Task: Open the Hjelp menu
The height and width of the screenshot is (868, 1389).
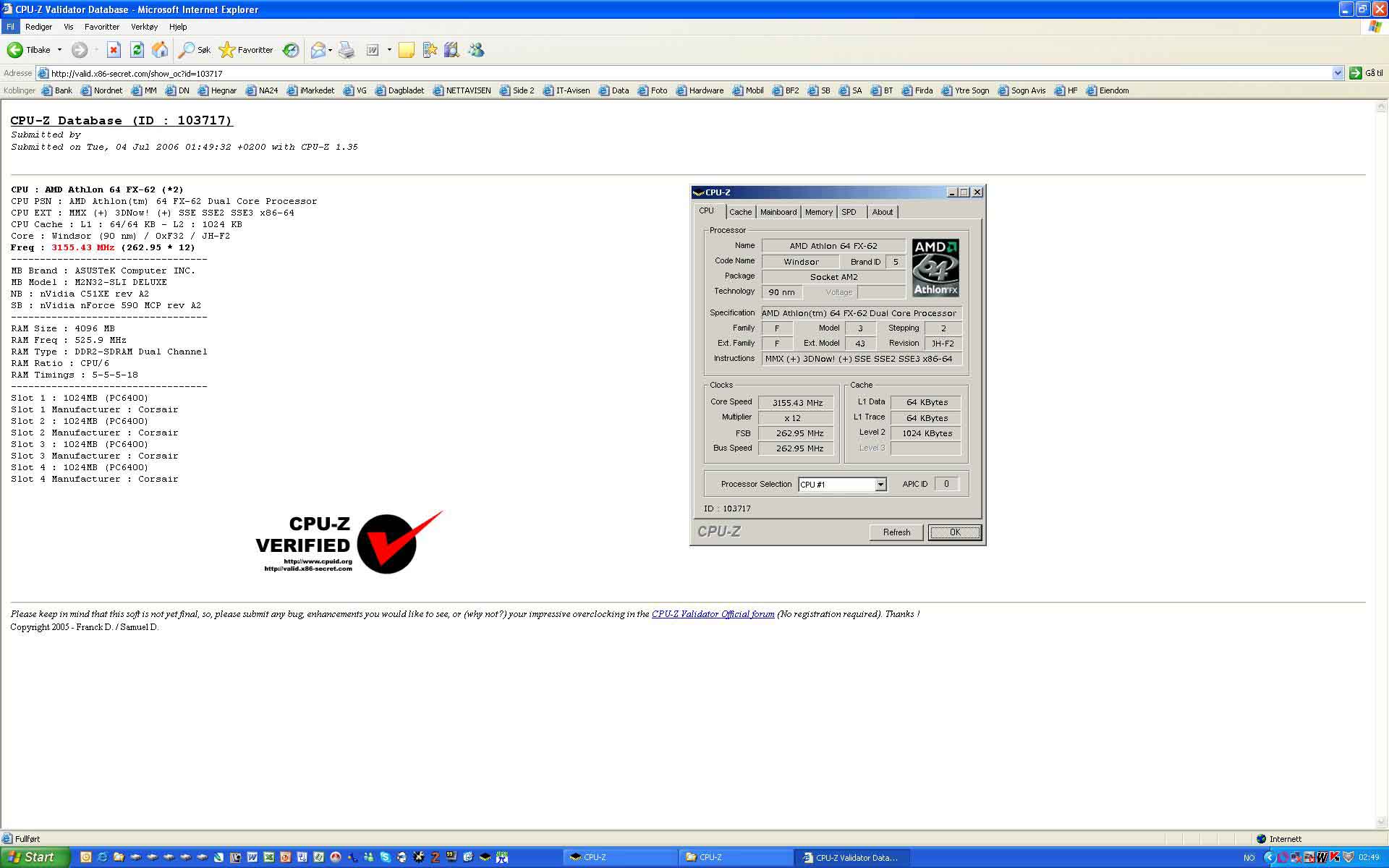Action: pyautogui.click(x=178, y=27)
